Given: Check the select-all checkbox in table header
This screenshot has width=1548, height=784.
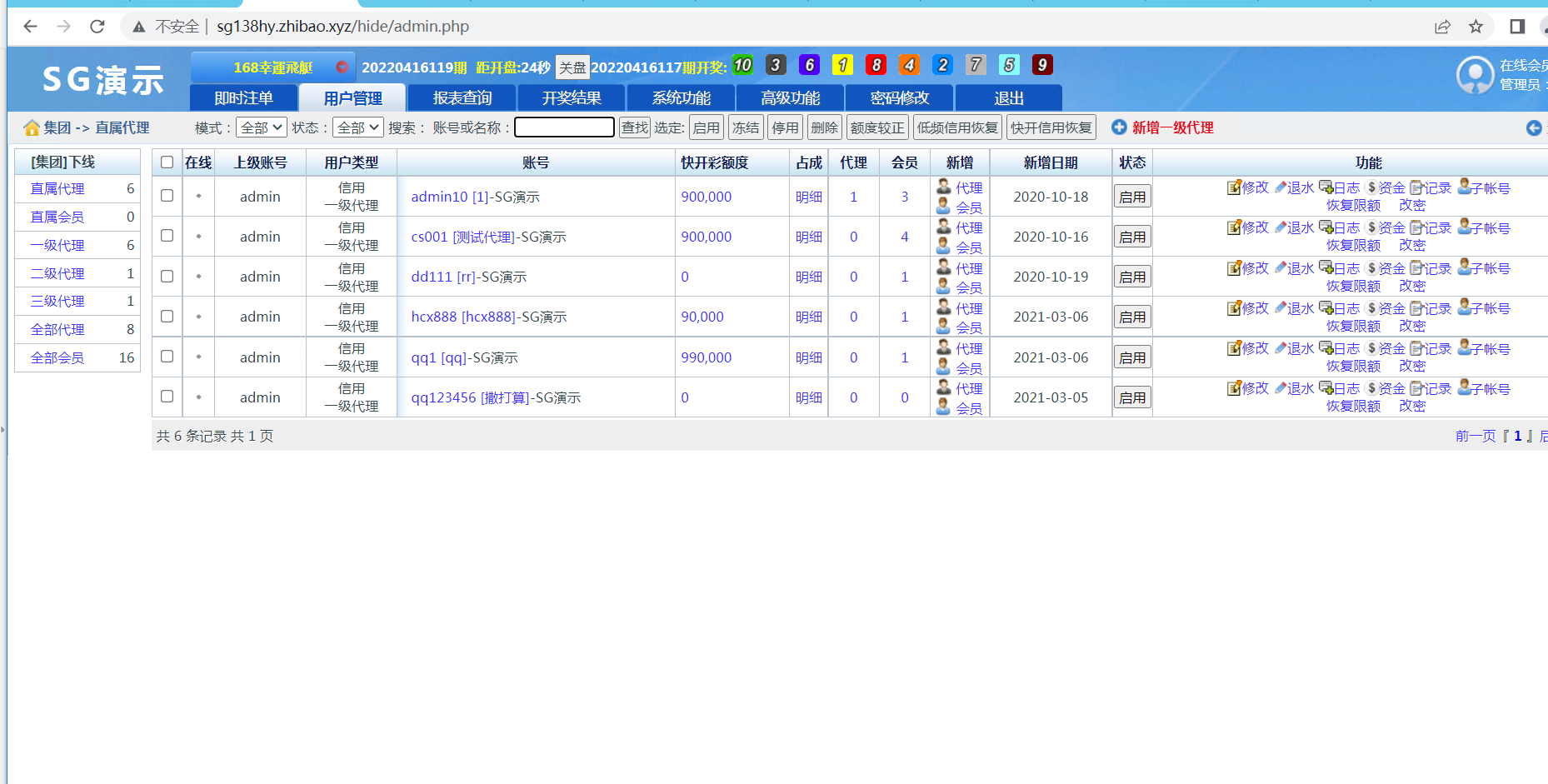Looking at the screenshot, I should (167, 162).
